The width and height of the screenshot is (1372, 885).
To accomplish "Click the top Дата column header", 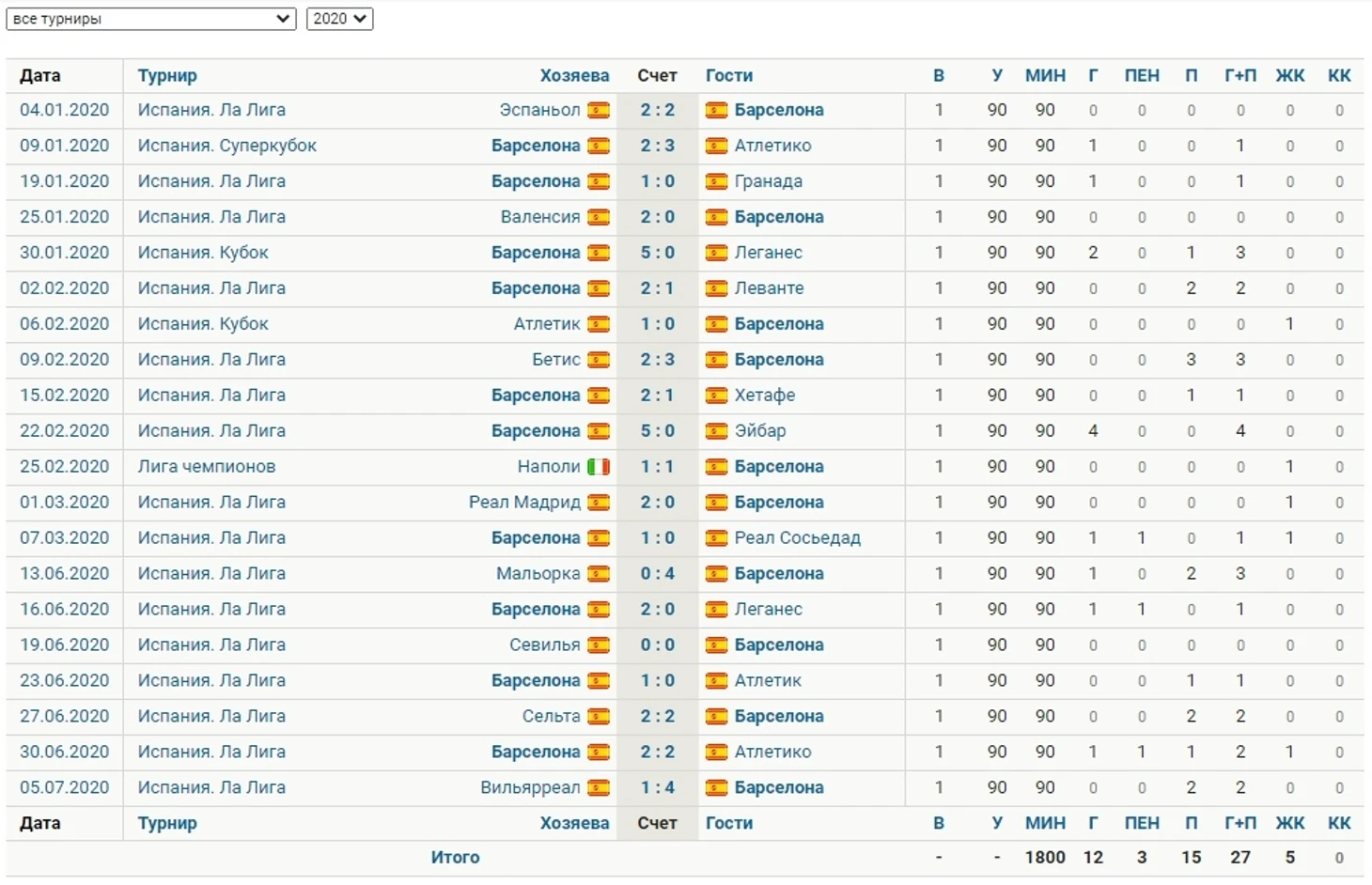I will [x=40, y=76].
